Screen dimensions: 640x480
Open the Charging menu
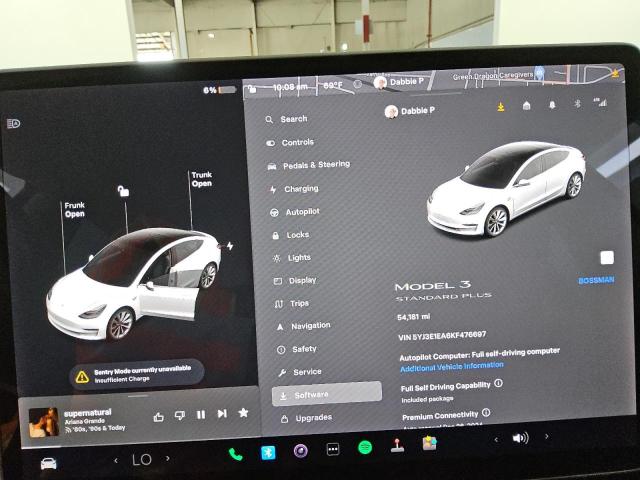[294, 189]
